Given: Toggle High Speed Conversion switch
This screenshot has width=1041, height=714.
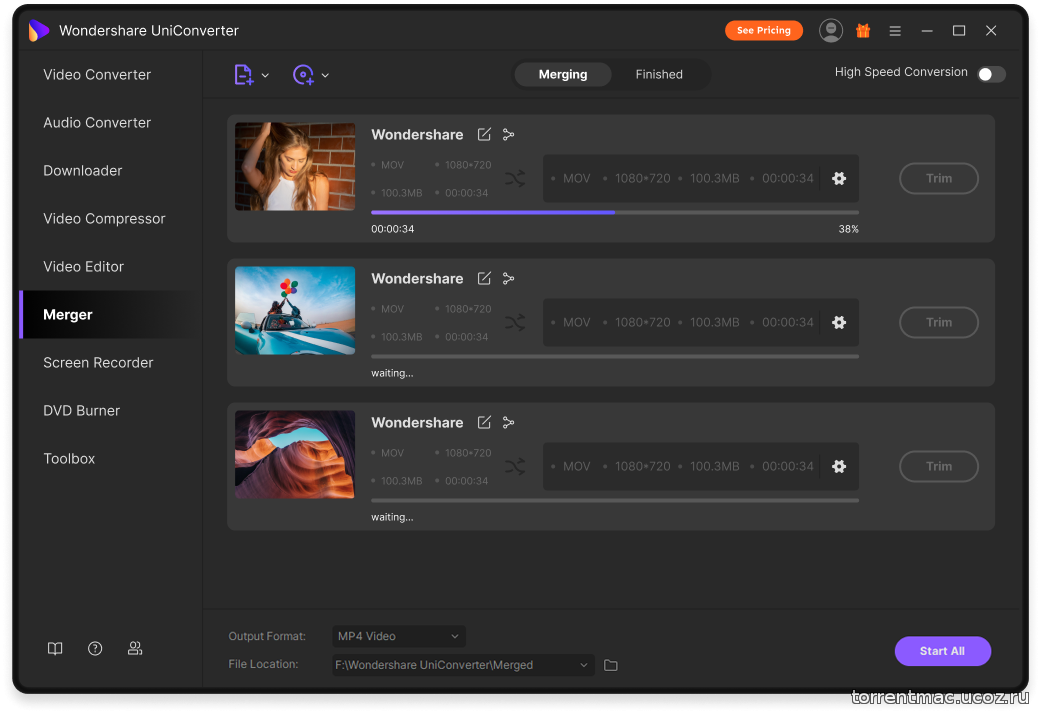Looking at the screenshot, I should pos(991,74).
